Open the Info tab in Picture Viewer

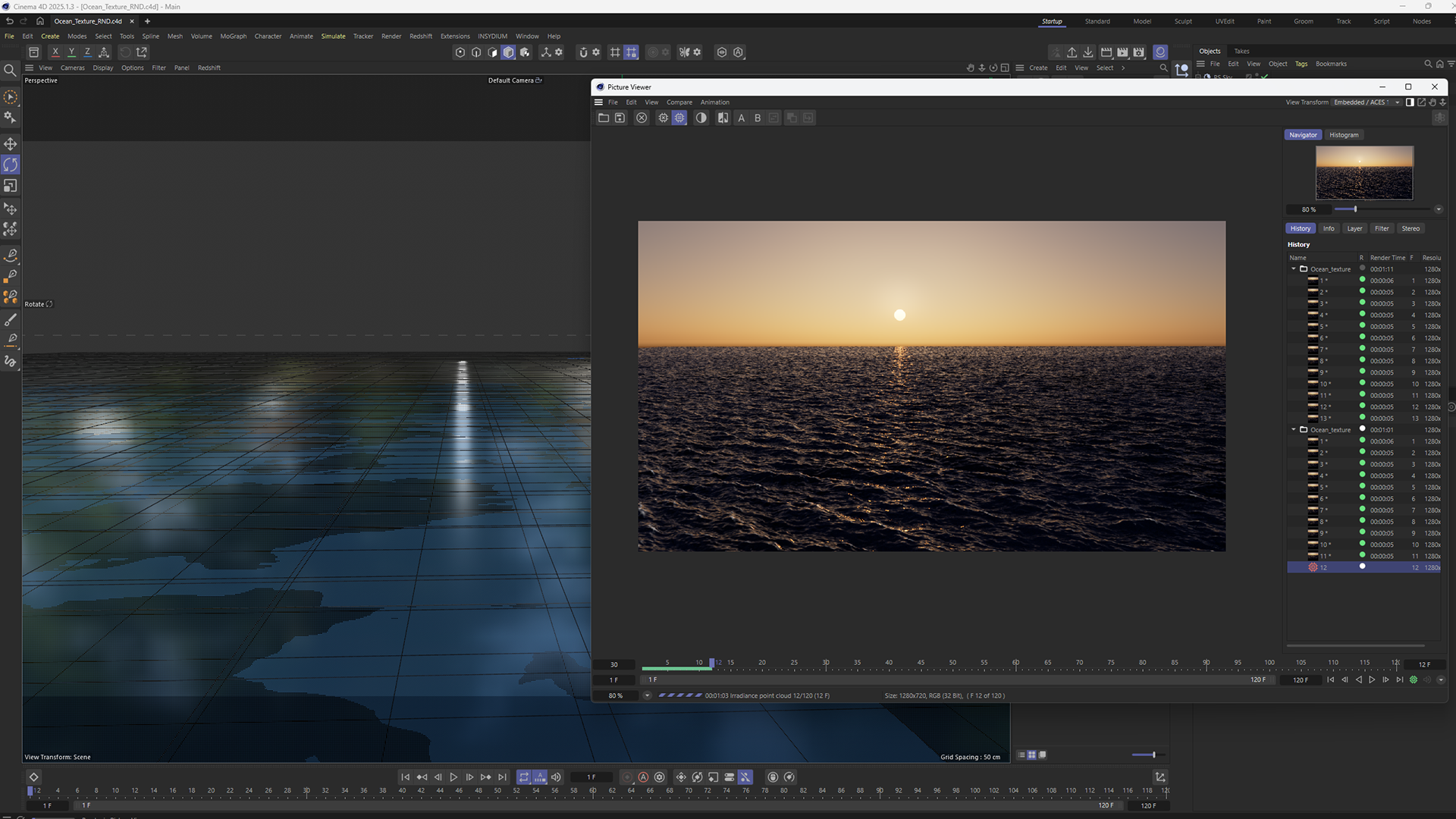[1329, 228]
